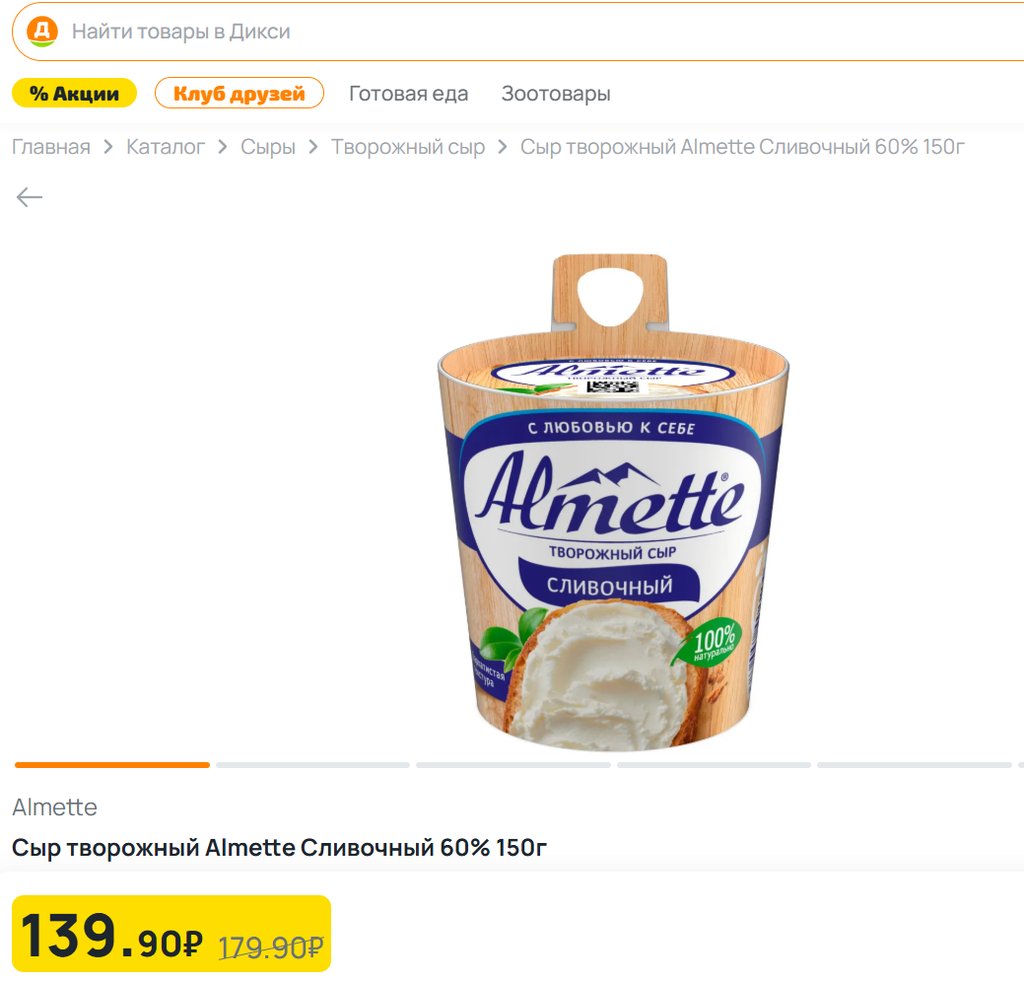Screen dimensions: 1024x981
Task: Select the Готовая еда menu item
Action: (x=408, y=94)
